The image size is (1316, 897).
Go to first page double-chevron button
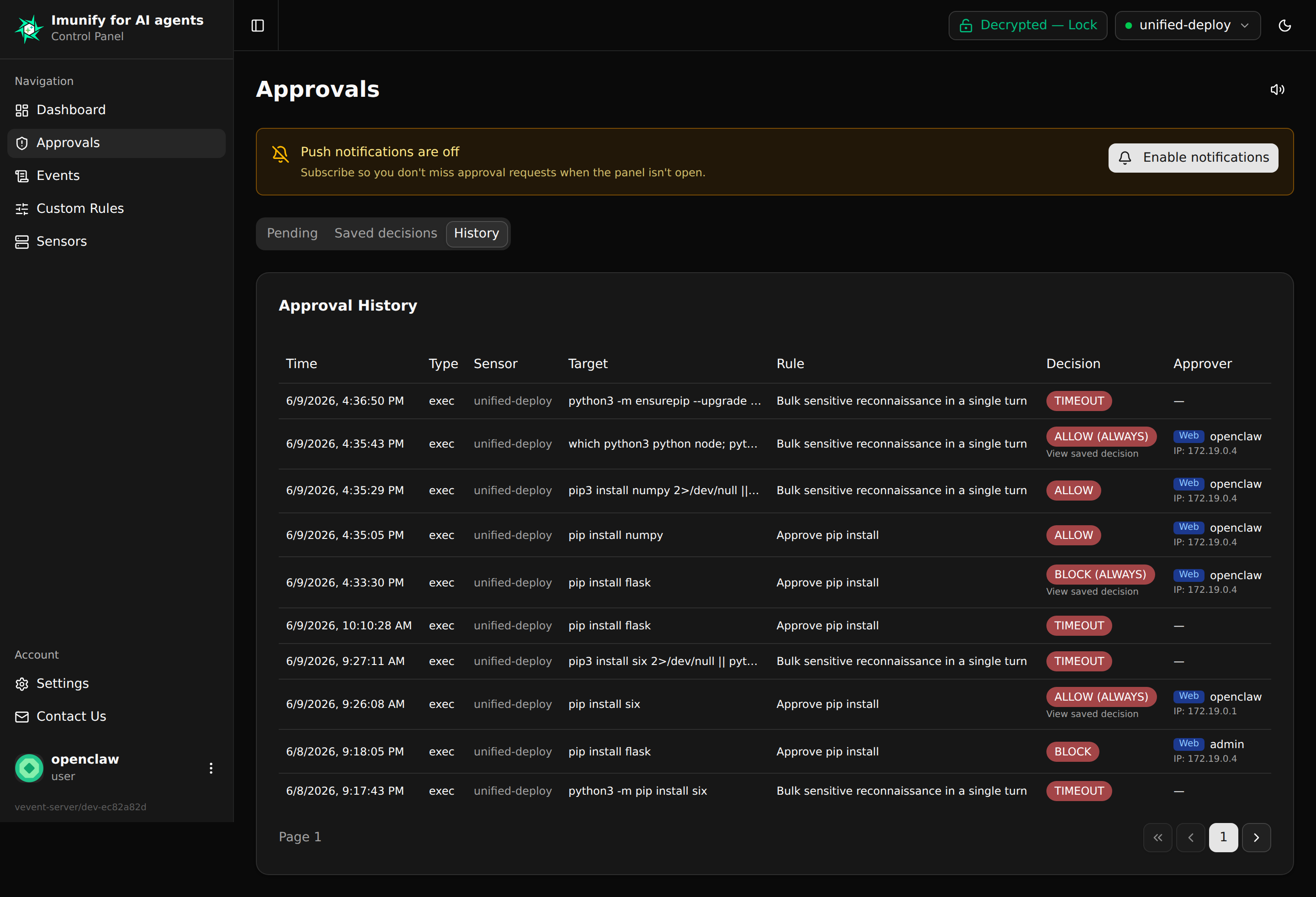[1157, 837]
